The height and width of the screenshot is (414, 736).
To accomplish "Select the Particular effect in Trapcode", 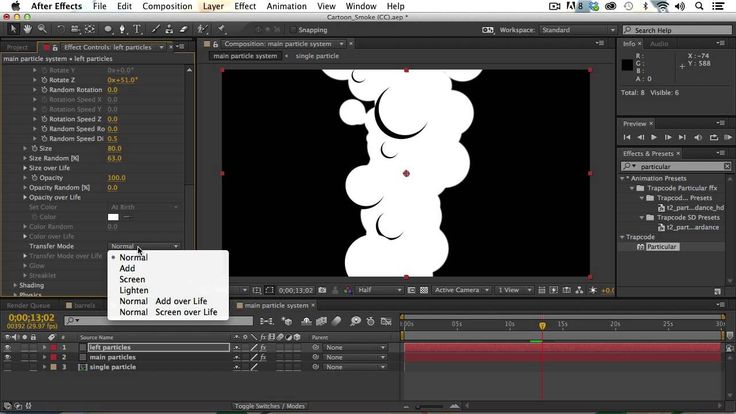I will pyautogui.click(x=661, y=247).
